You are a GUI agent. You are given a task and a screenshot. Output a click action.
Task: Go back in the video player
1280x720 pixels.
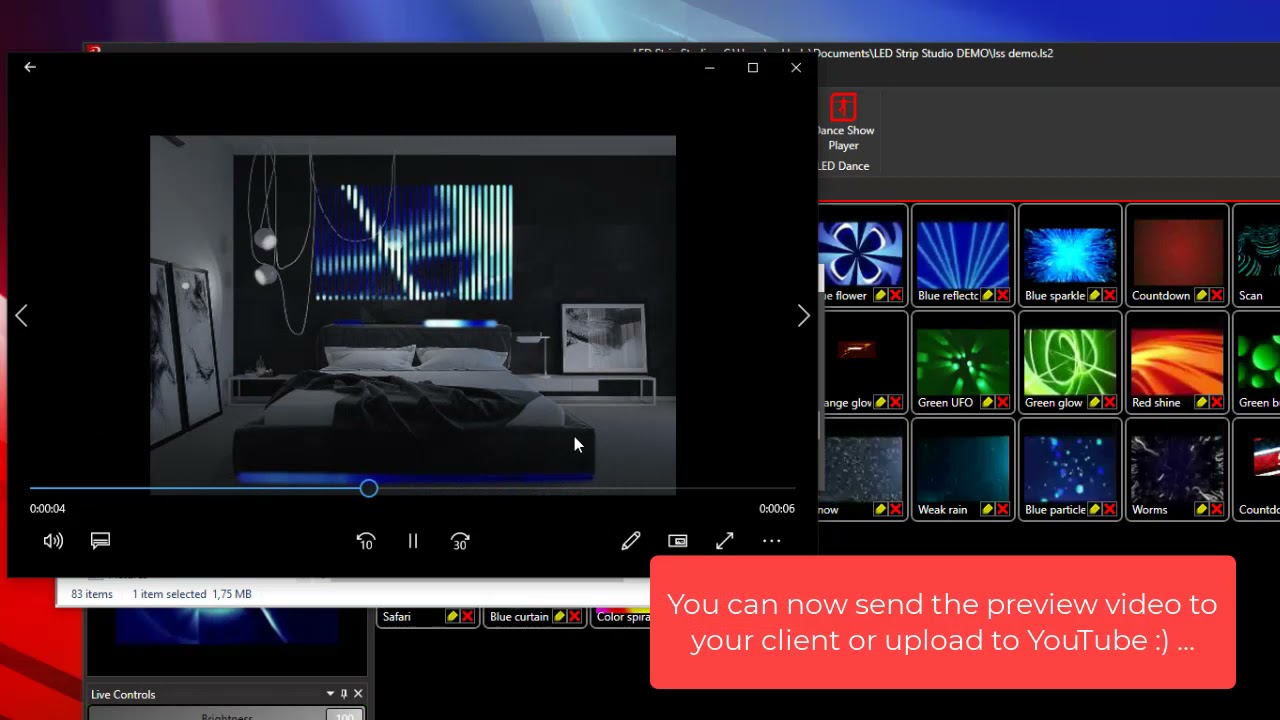pos(30,67)
